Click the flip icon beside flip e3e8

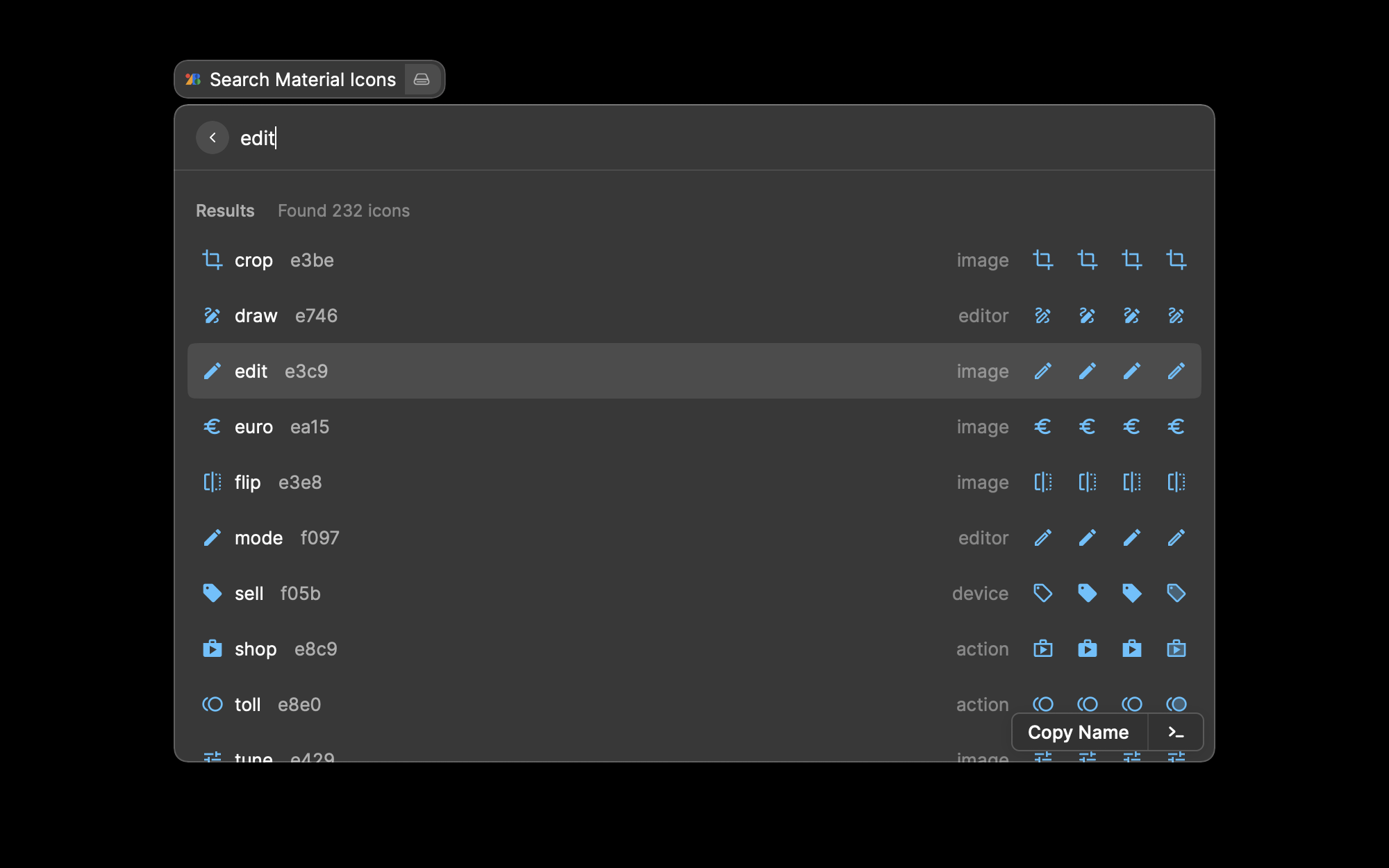212,483
